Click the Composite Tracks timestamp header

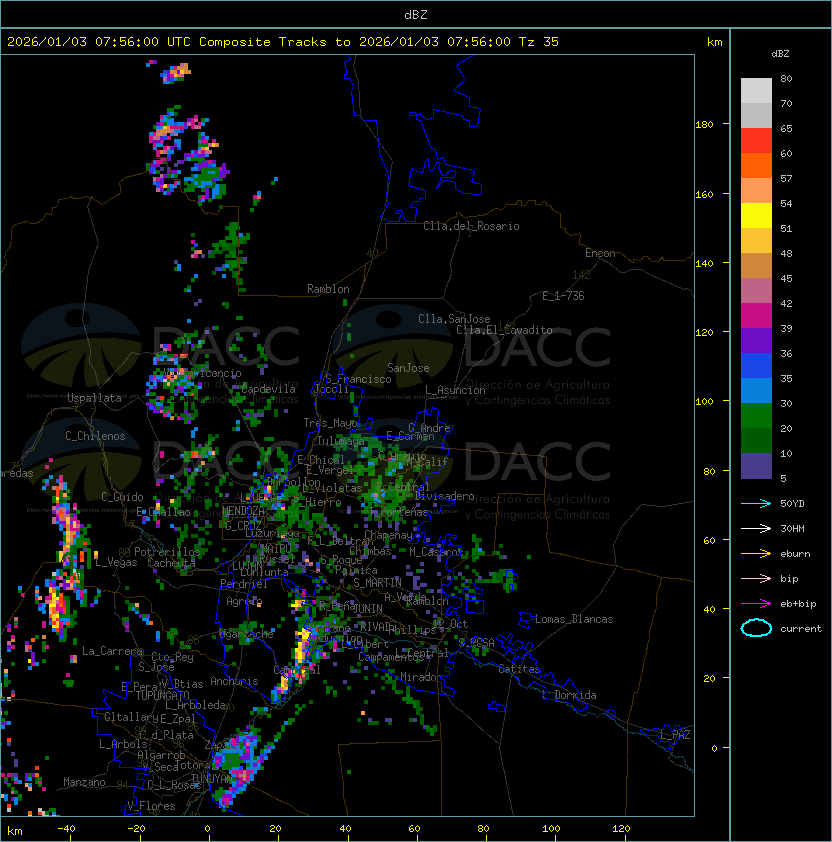click(x=283, y=42)
